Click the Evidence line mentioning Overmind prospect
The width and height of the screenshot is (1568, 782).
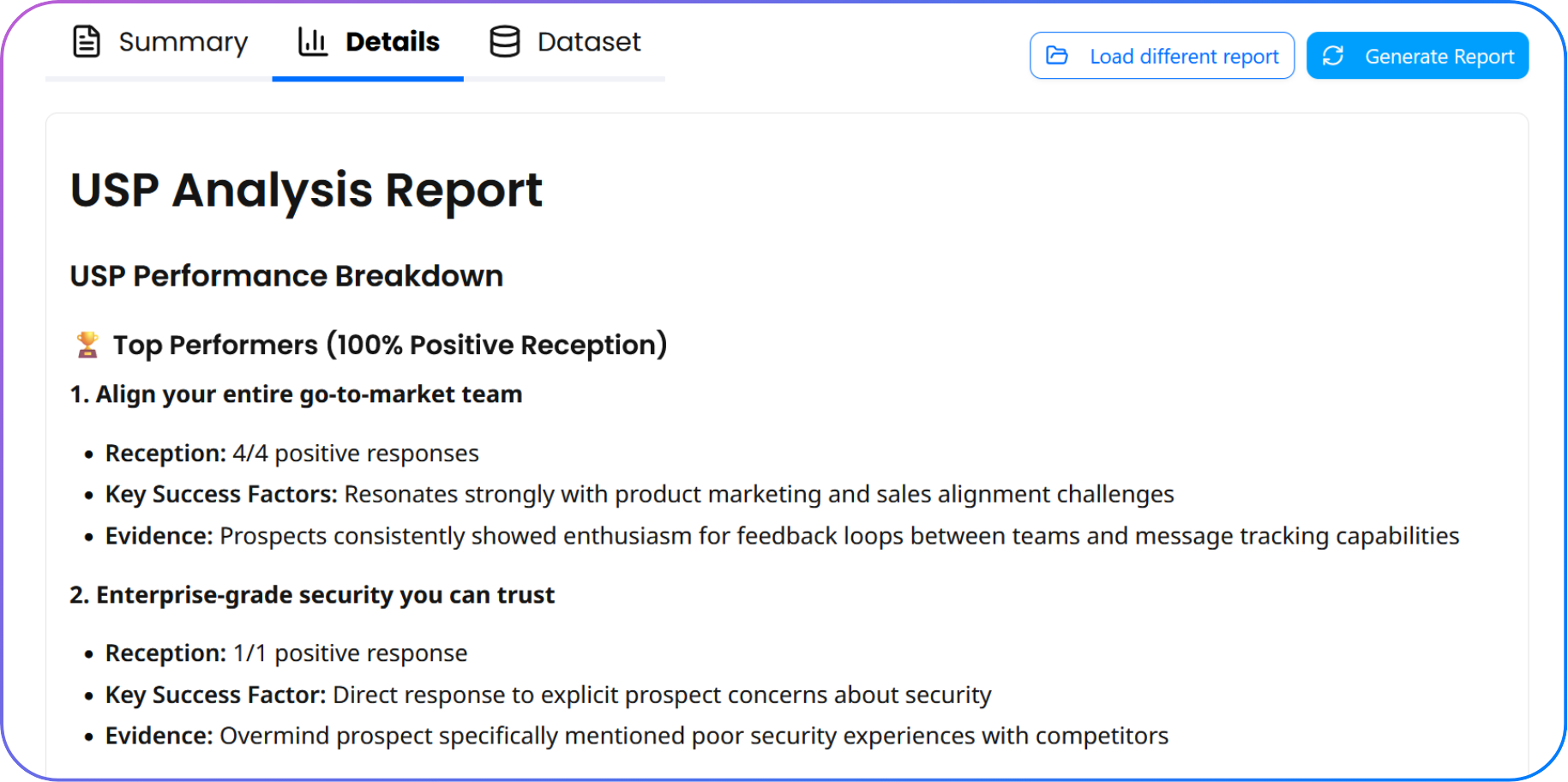[x=636, y=737]
